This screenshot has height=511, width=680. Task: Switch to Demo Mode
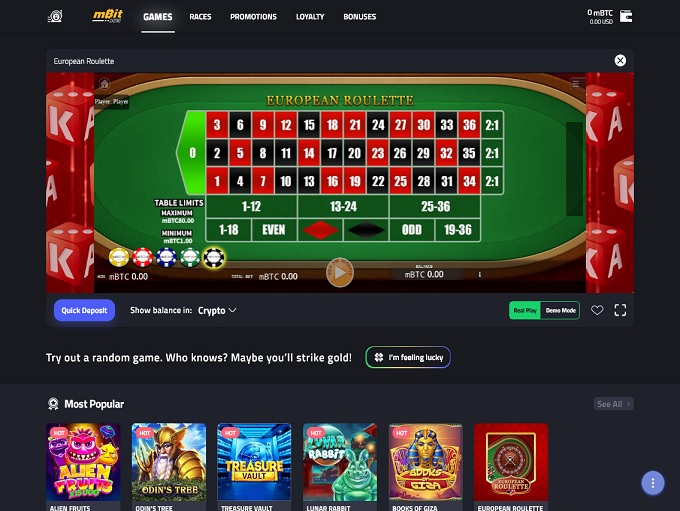[x=560, y=311]
